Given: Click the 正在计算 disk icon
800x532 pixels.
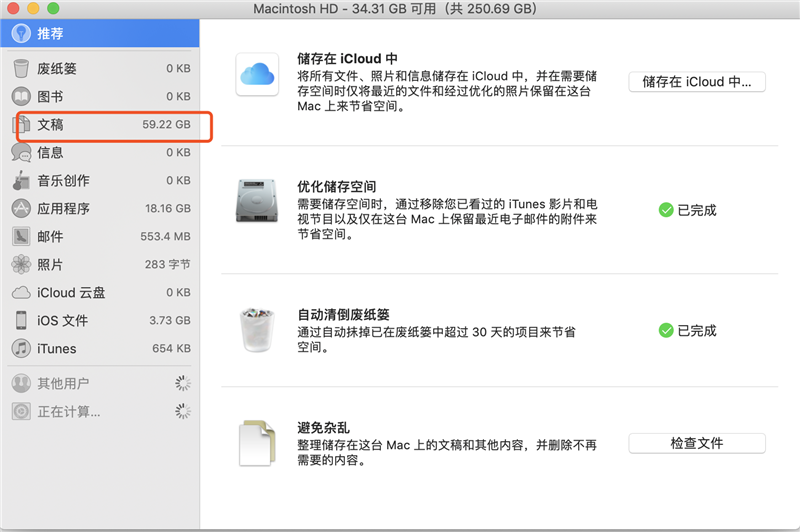Looking at the screenshot, I should (x=21, y=411).
